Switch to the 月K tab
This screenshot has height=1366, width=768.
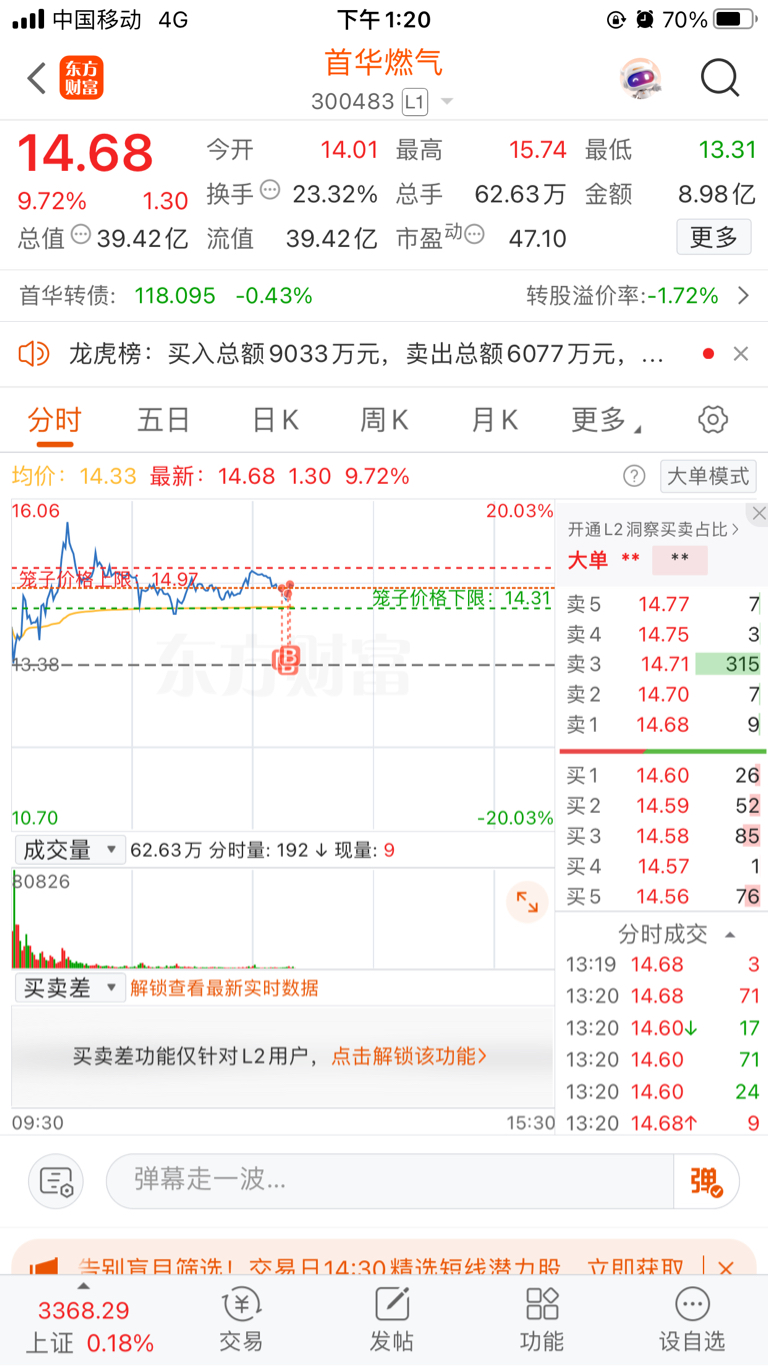click(x=495, y=420)
